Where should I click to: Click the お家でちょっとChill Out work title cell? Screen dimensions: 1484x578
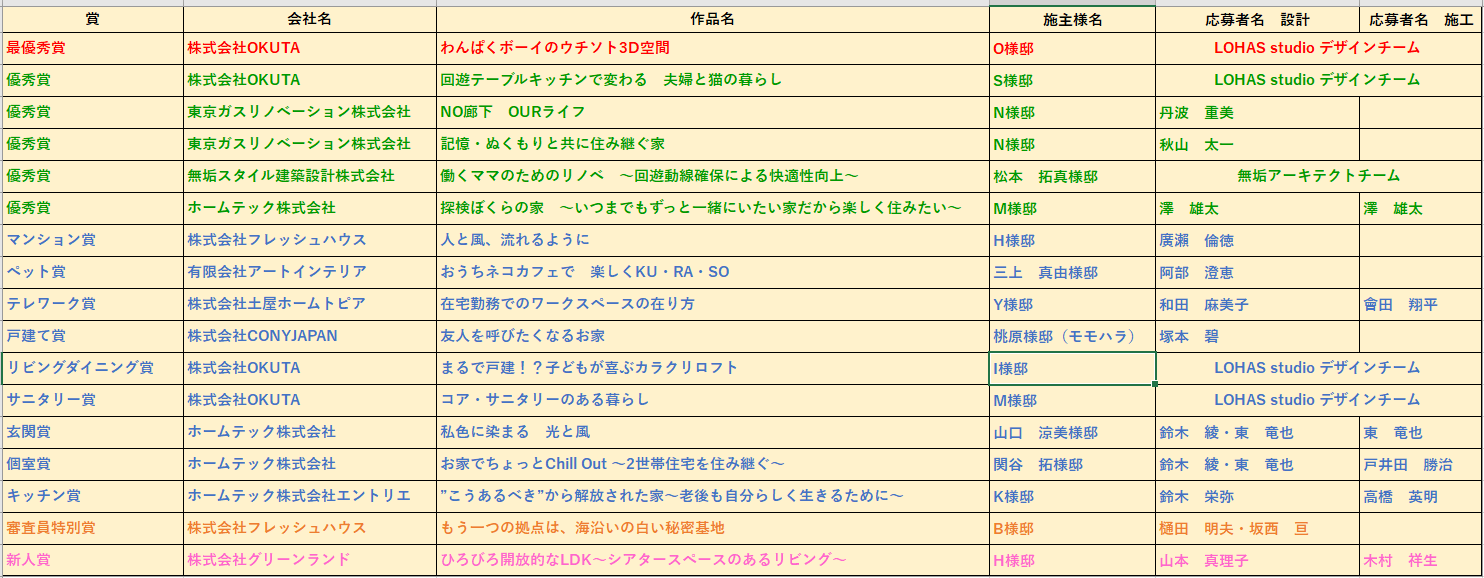point(713,464)
